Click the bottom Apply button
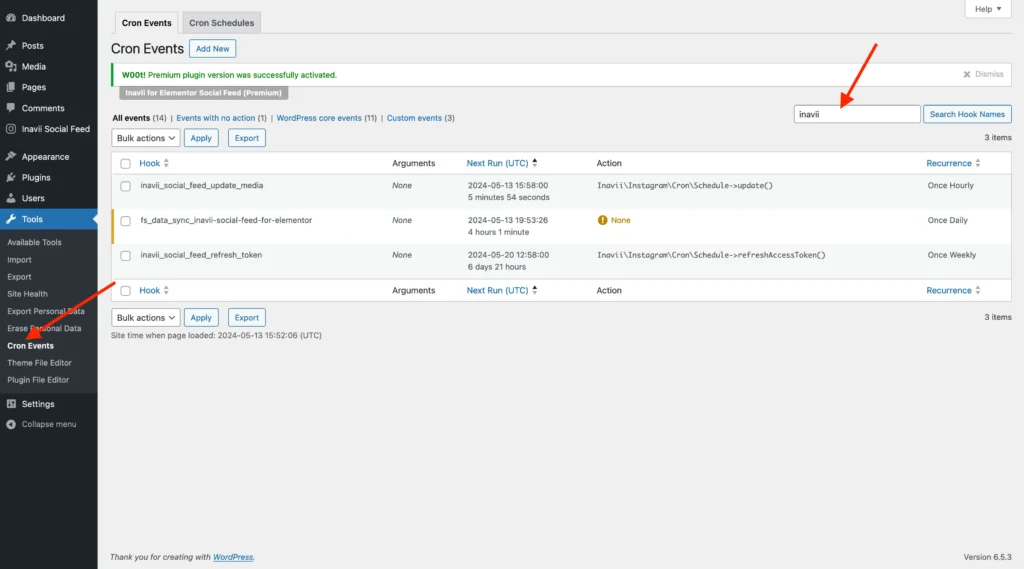This screenshot has width=1024, height=569. (201, 317)
